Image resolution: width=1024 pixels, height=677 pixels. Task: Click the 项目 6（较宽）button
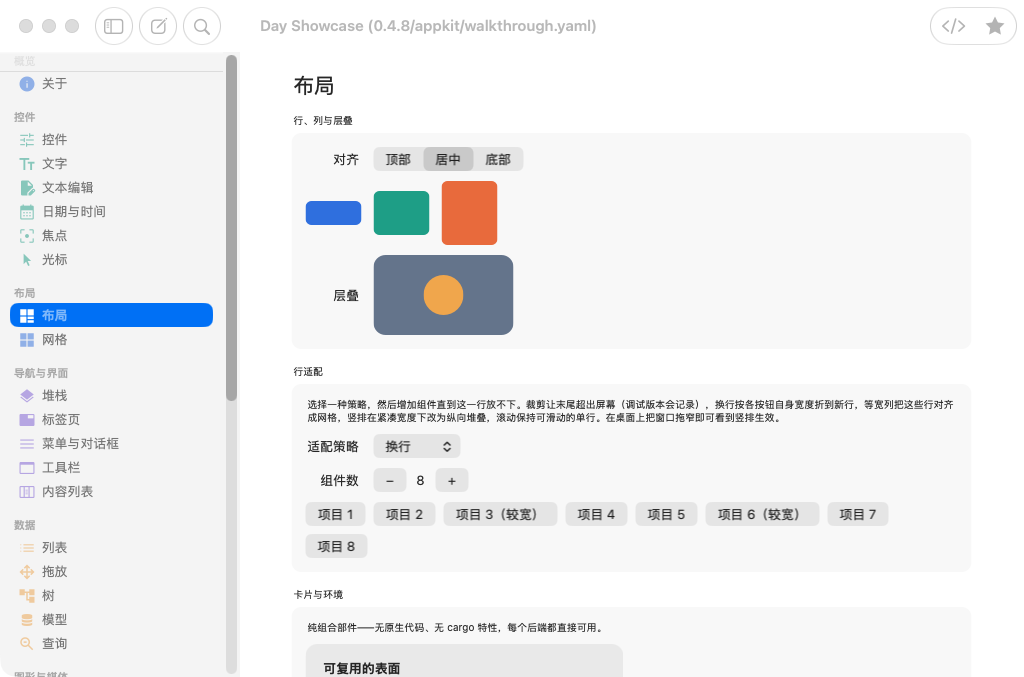762,514
